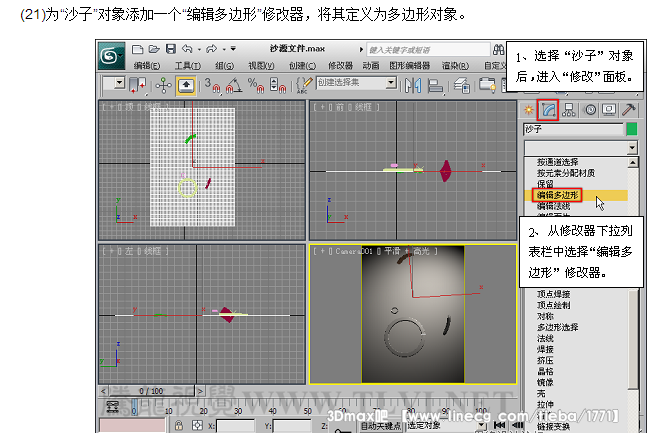Click the time slider previous frame arrow
The height and width of the screenshot is (433, 648).
click(x=103, y=391)
